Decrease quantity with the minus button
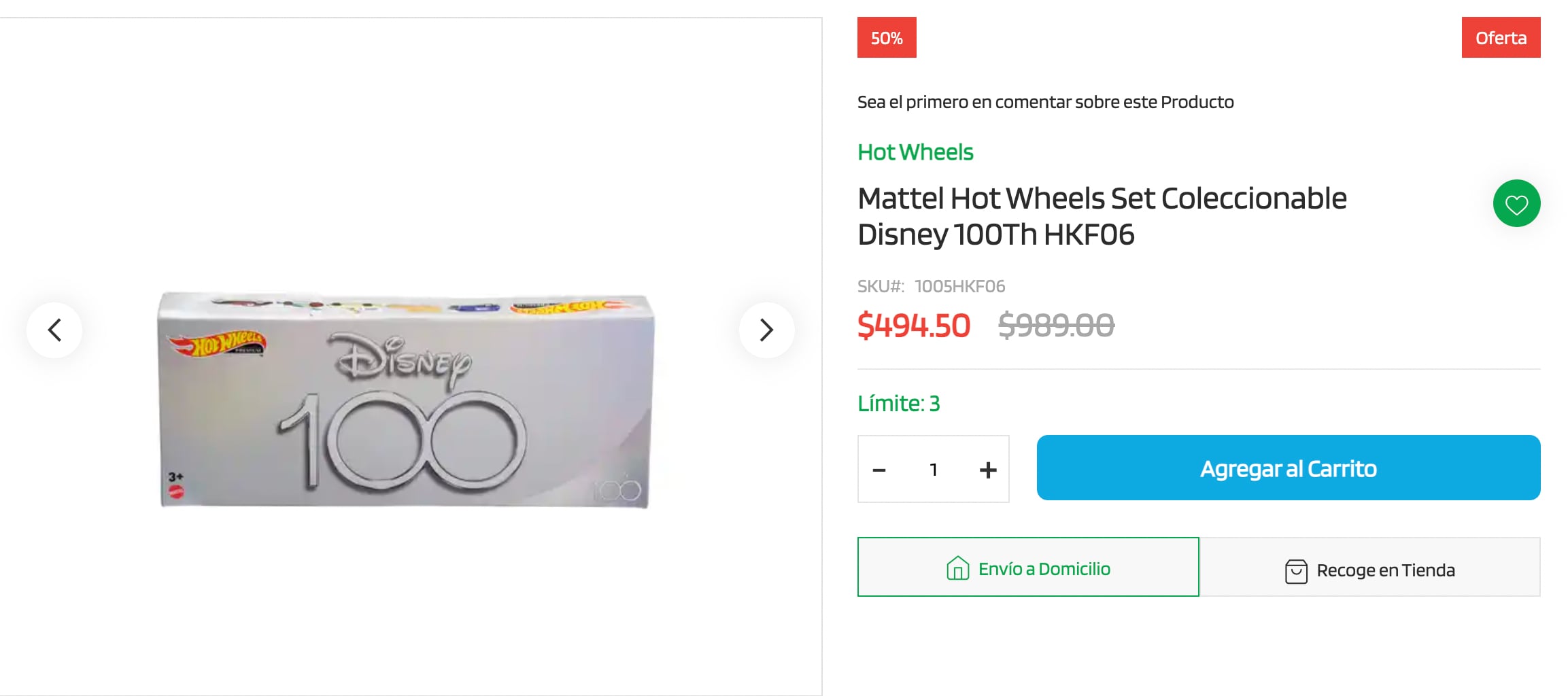The width and height of the screenshot is (1568, 696). pyautogui.click(x=879, y=470)
